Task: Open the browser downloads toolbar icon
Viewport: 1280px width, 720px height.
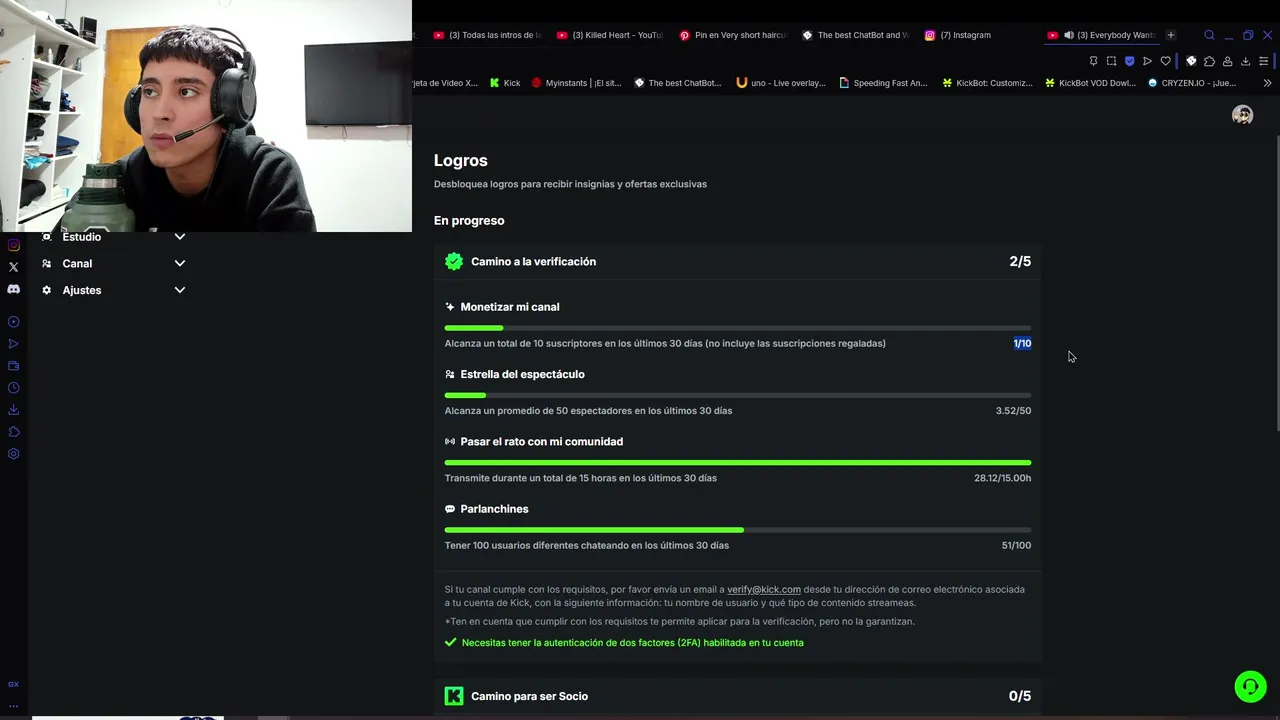Action: (1245, 61)
